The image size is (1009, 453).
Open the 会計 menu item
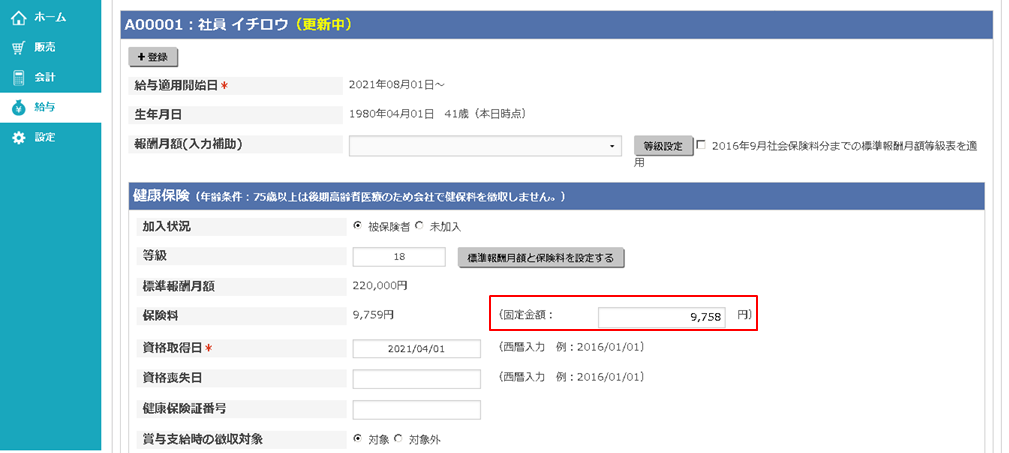click(45, 77)
